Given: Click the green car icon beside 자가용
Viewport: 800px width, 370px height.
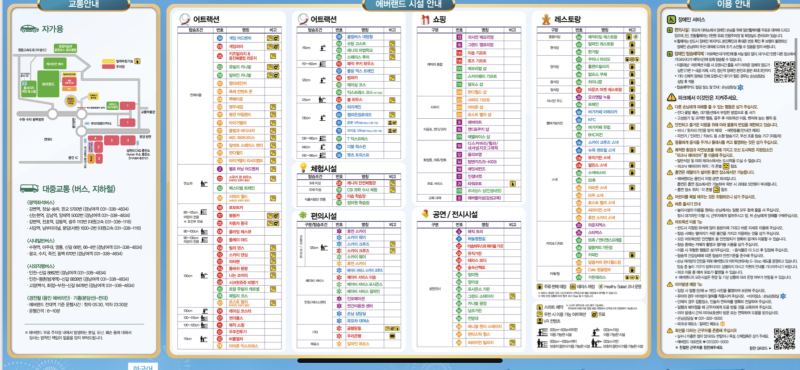Looking at the screenshot, I should tap(30, 28).
